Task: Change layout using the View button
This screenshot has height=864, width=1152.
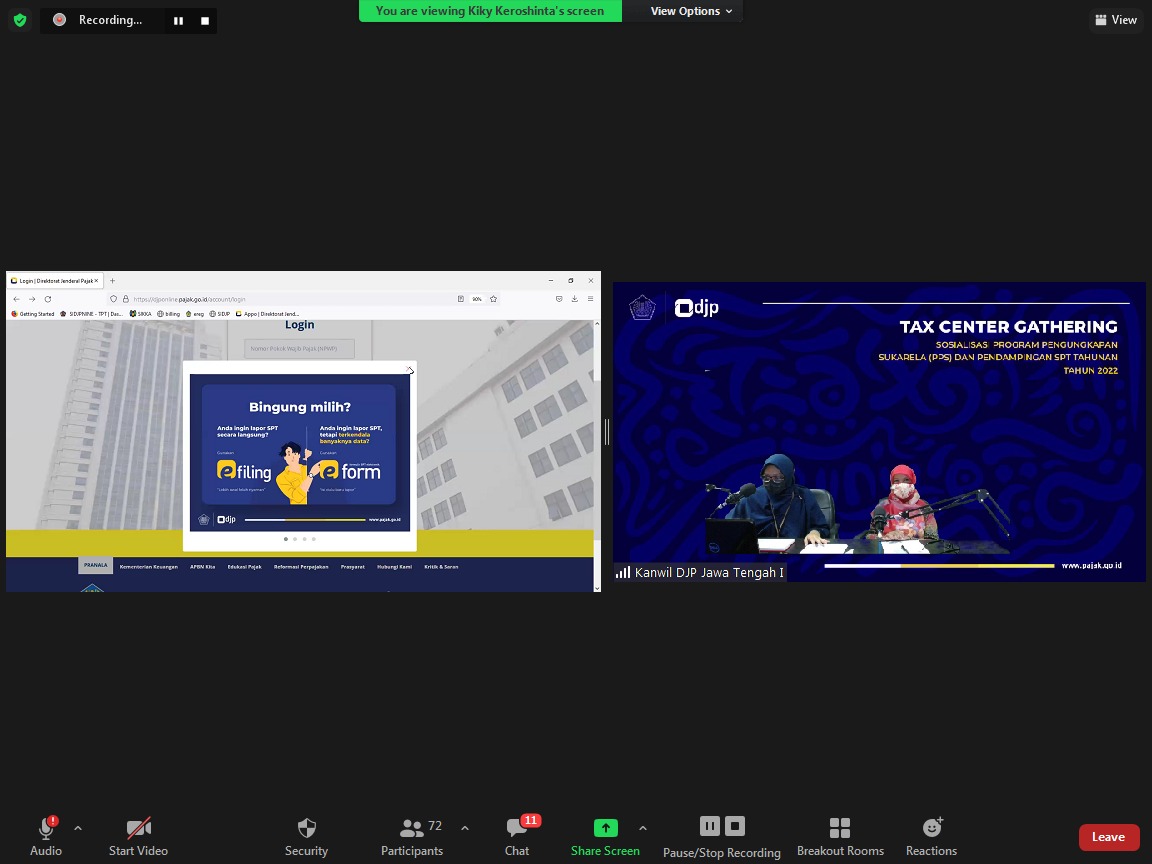Action: pos(1116,20)
